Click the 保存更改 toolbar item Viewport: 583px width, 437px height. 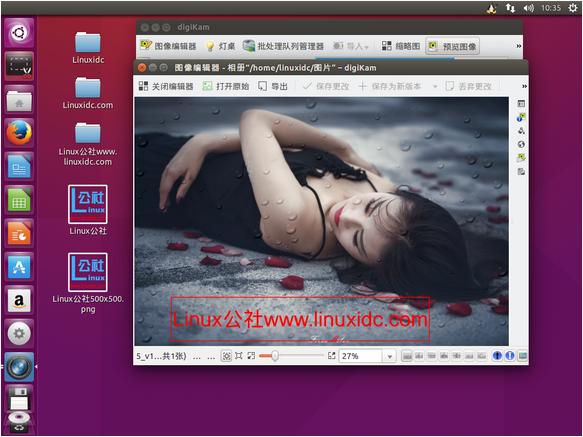pos(325,86)
